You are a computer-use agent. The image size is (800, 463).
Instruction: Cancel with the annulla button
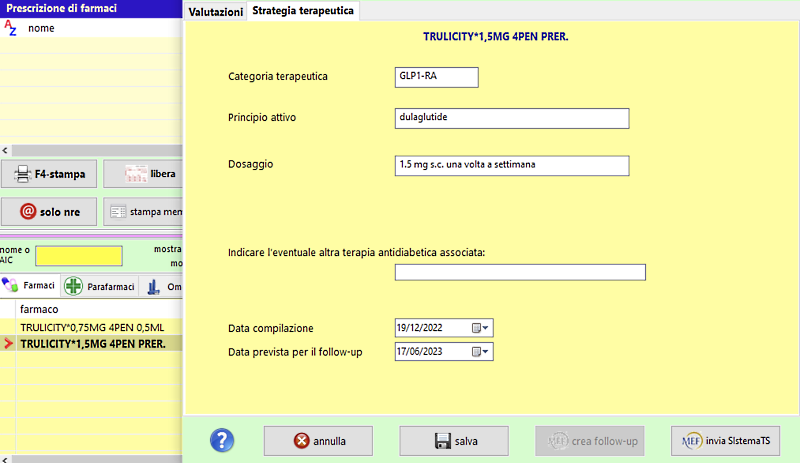tap(318, 440)
